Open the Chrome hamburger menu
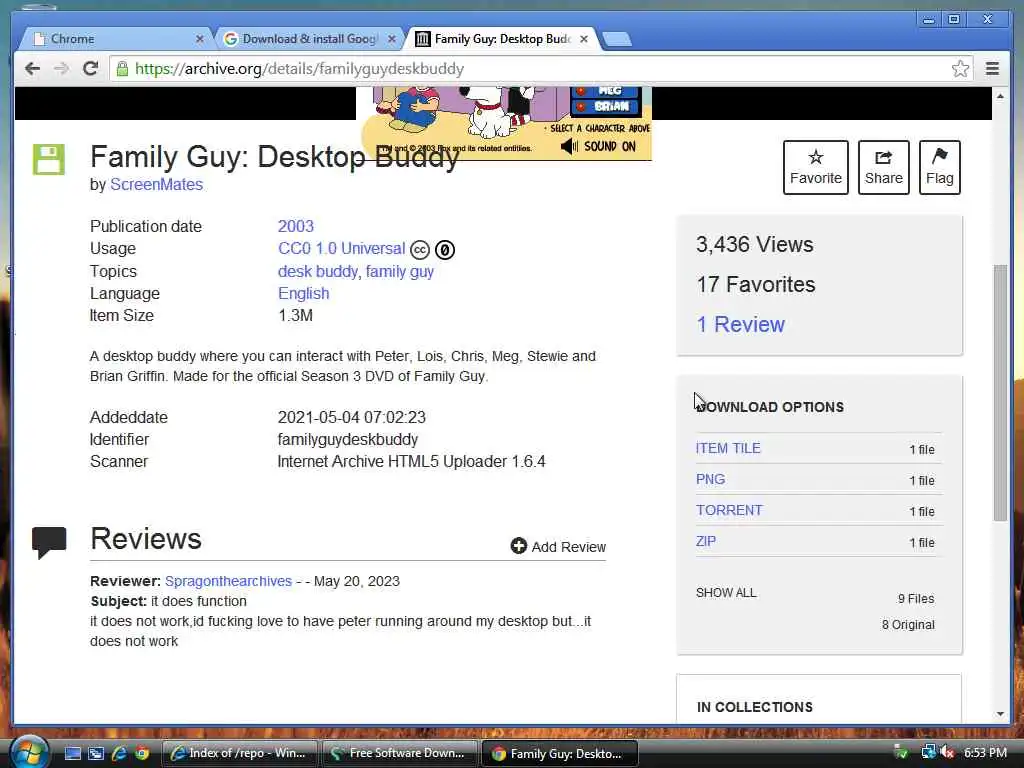The height and width of the screenshot is (768, 1024). click(x=992, y=69)
